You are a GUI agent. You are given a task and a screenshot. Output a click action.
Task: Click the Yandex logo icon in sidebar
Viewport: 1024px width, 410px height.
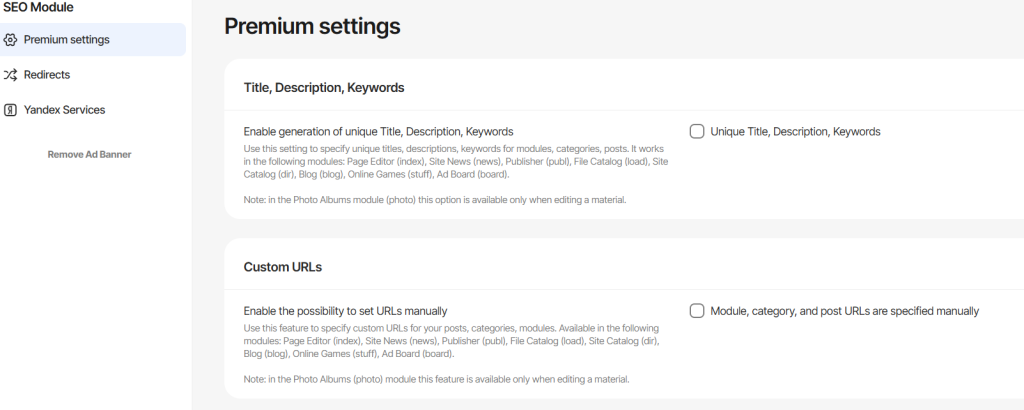tap(10, 110)
